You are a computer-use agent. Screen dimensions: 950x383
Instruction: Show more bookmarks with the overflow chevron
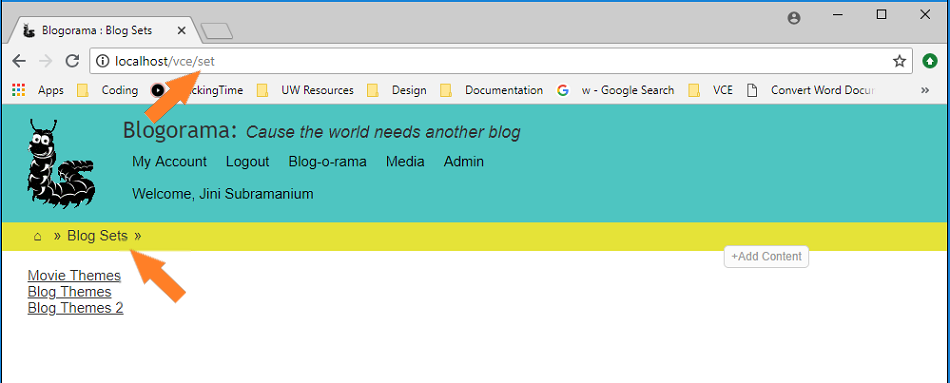click(x=925, y=90)
